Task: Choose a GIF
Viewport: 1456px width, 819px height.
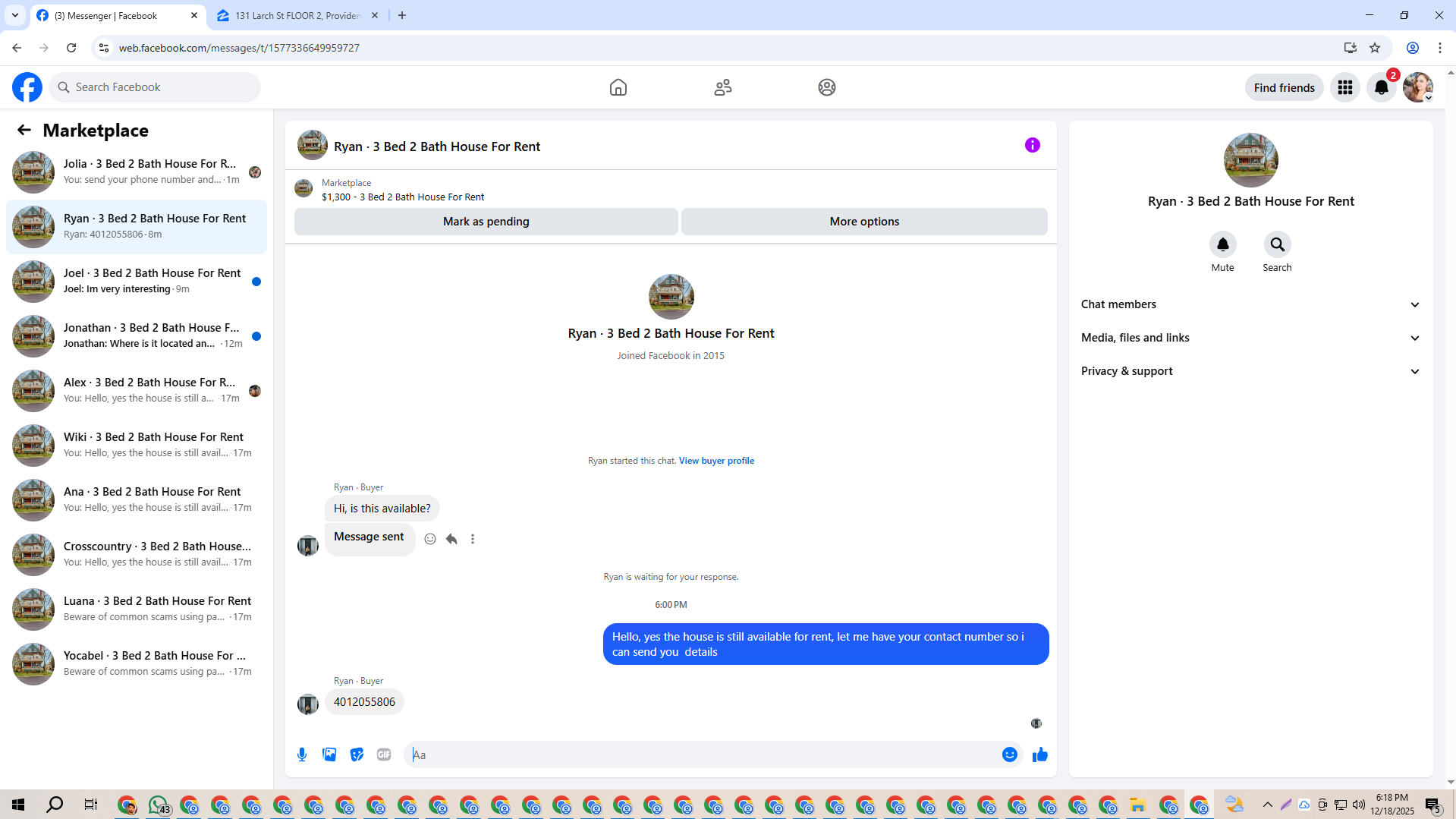Action: [384, 754]
